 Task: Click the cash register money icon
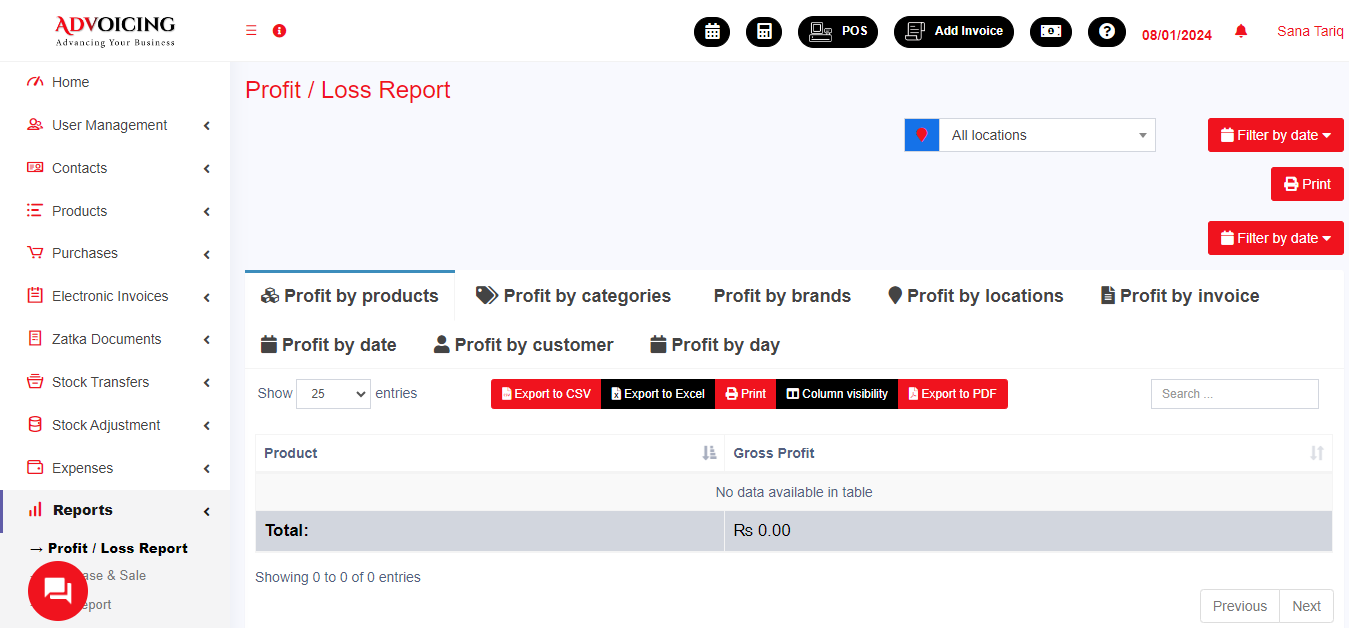click(x=1050, y=32)
